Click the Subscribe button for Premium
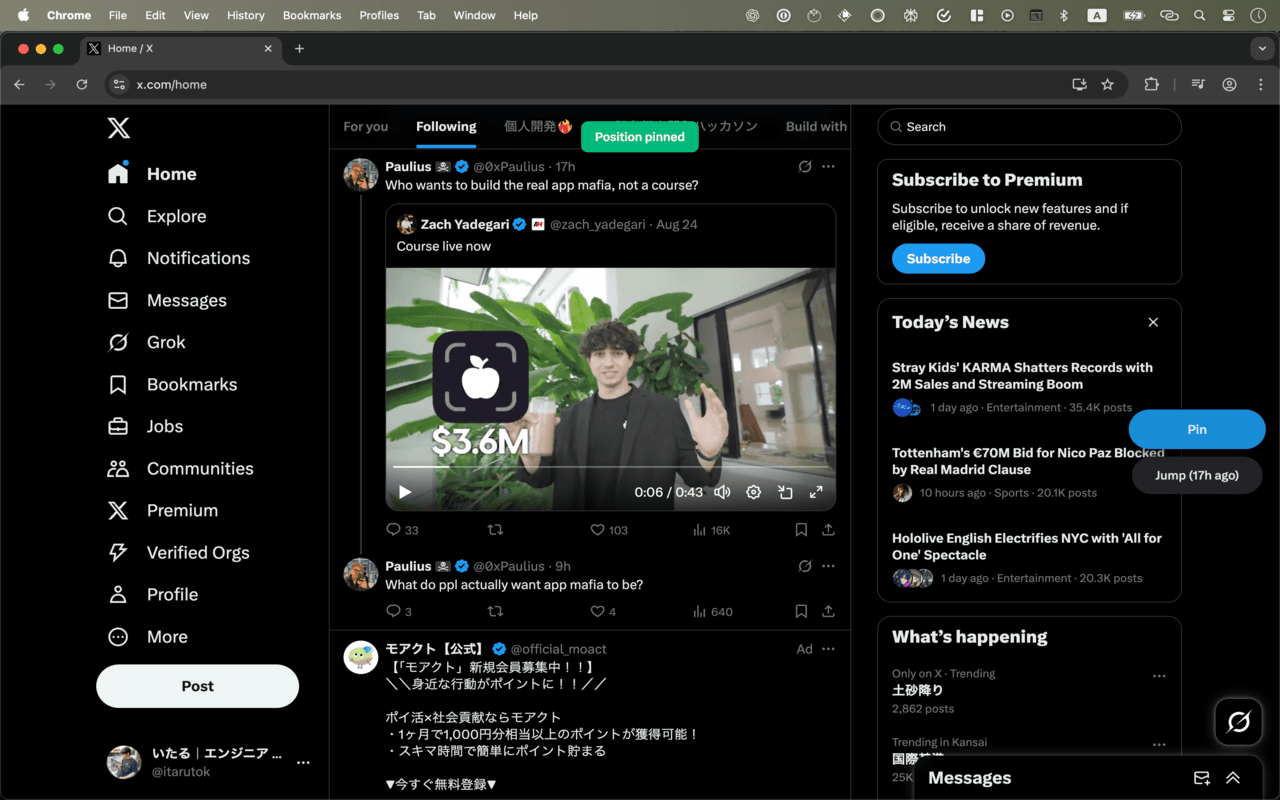This screenshot has width=1280, height=800. click(938, 258)
